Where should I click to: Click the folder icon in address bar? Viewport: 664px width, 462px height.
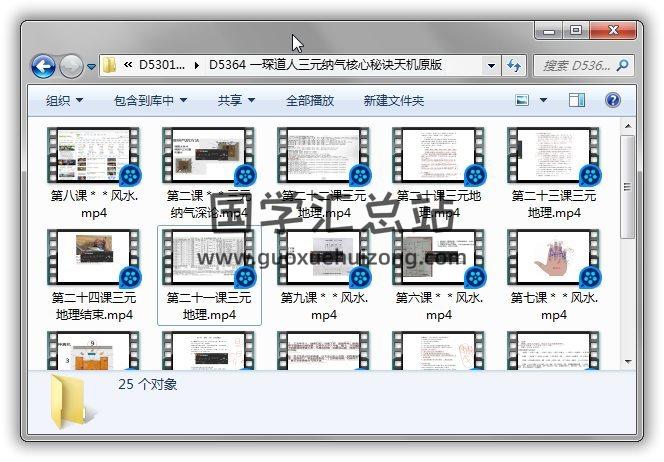(110, 66)
